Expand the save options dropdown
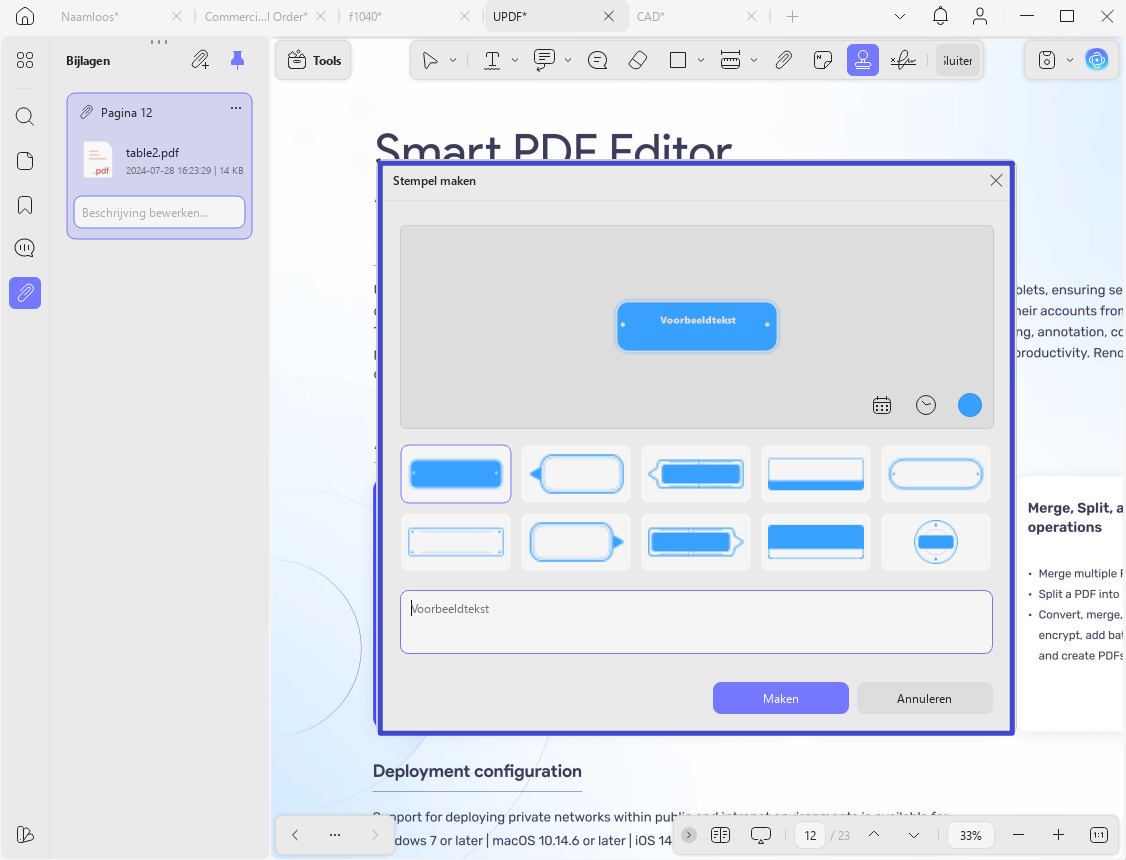Screen dimensions: 1126x860 pyautogui.click(x=1070, y=60)
